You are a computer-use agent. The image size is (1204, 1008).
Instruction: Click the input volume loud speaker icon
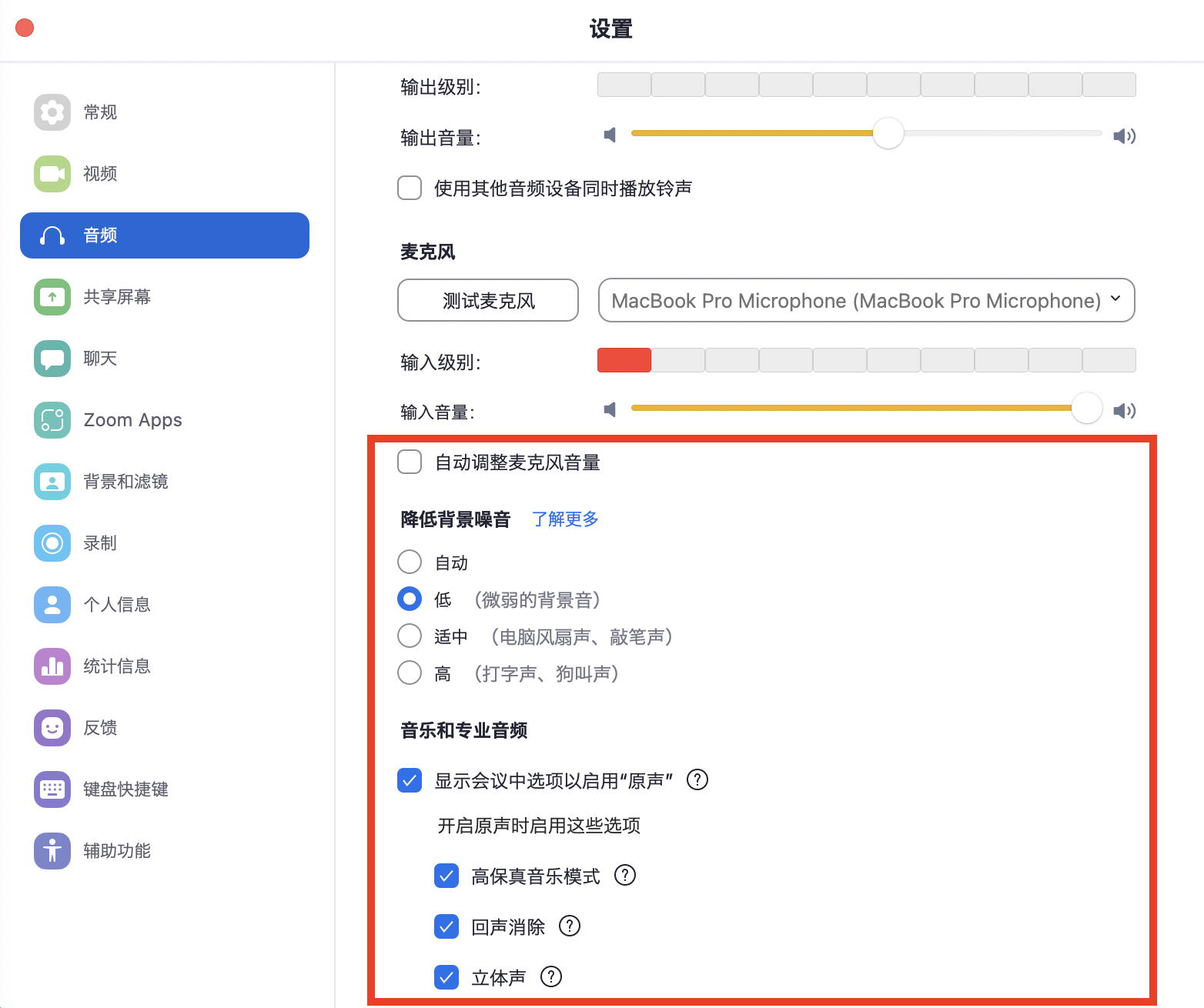(1124, 410)
